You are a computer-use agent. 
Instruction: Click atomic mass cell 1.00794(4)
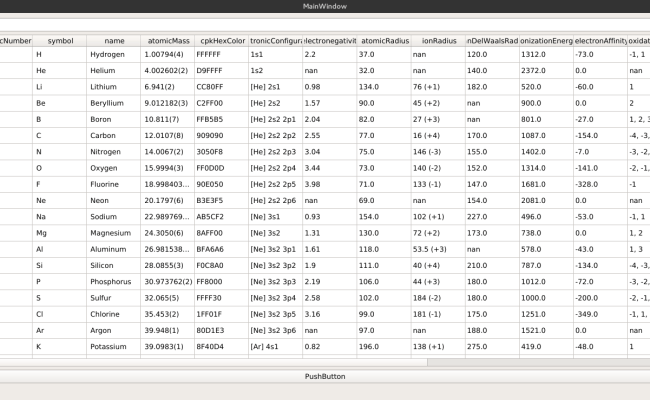tap(167, 54)
